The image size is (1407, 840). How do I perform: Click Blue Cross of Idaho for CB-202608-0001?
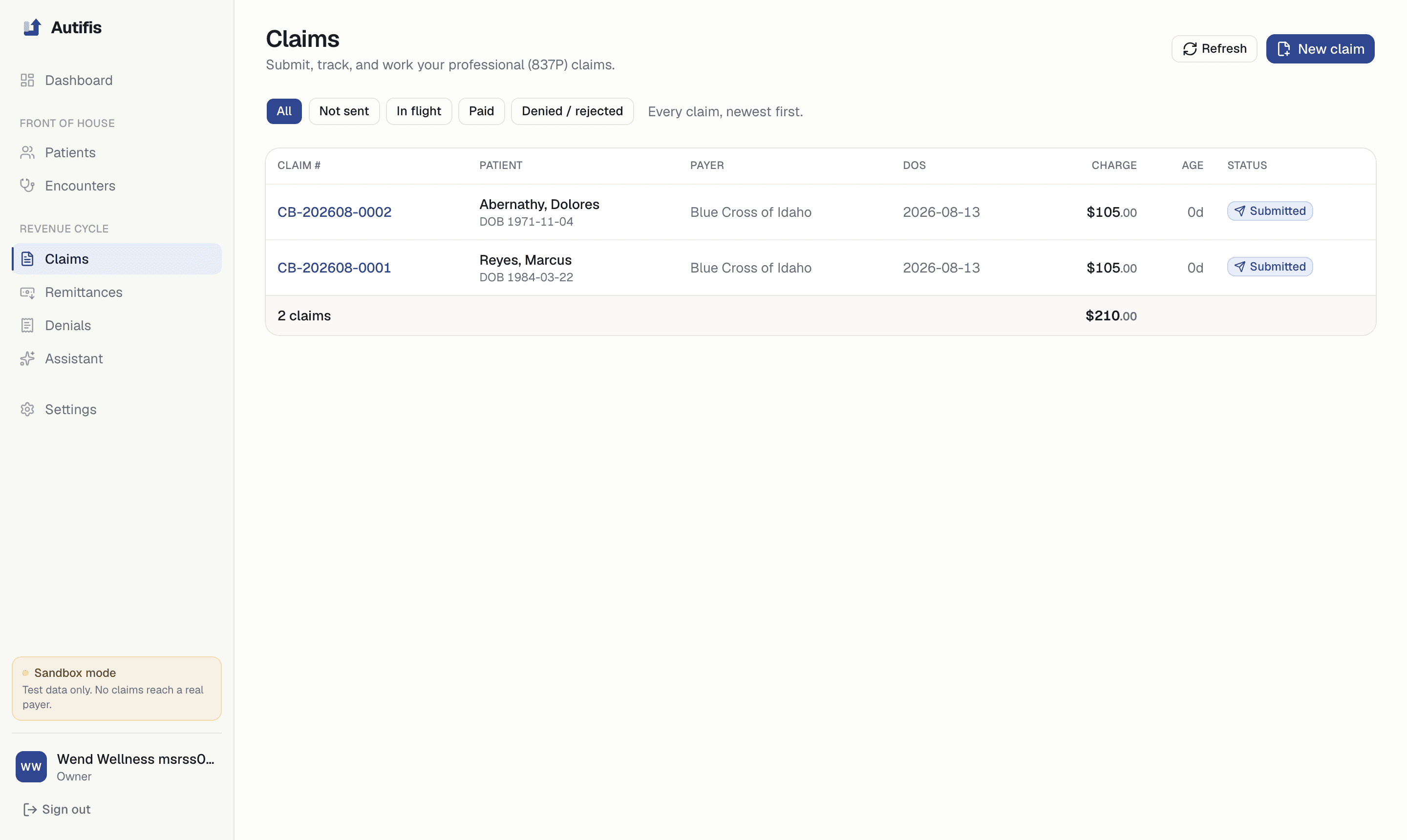point(750,268)
